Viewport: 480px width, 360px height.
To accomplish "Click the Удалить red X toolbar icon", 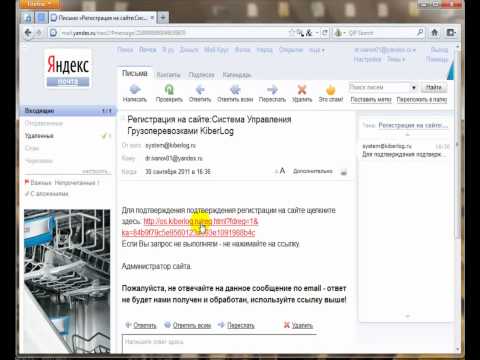I will pos(302,89).
